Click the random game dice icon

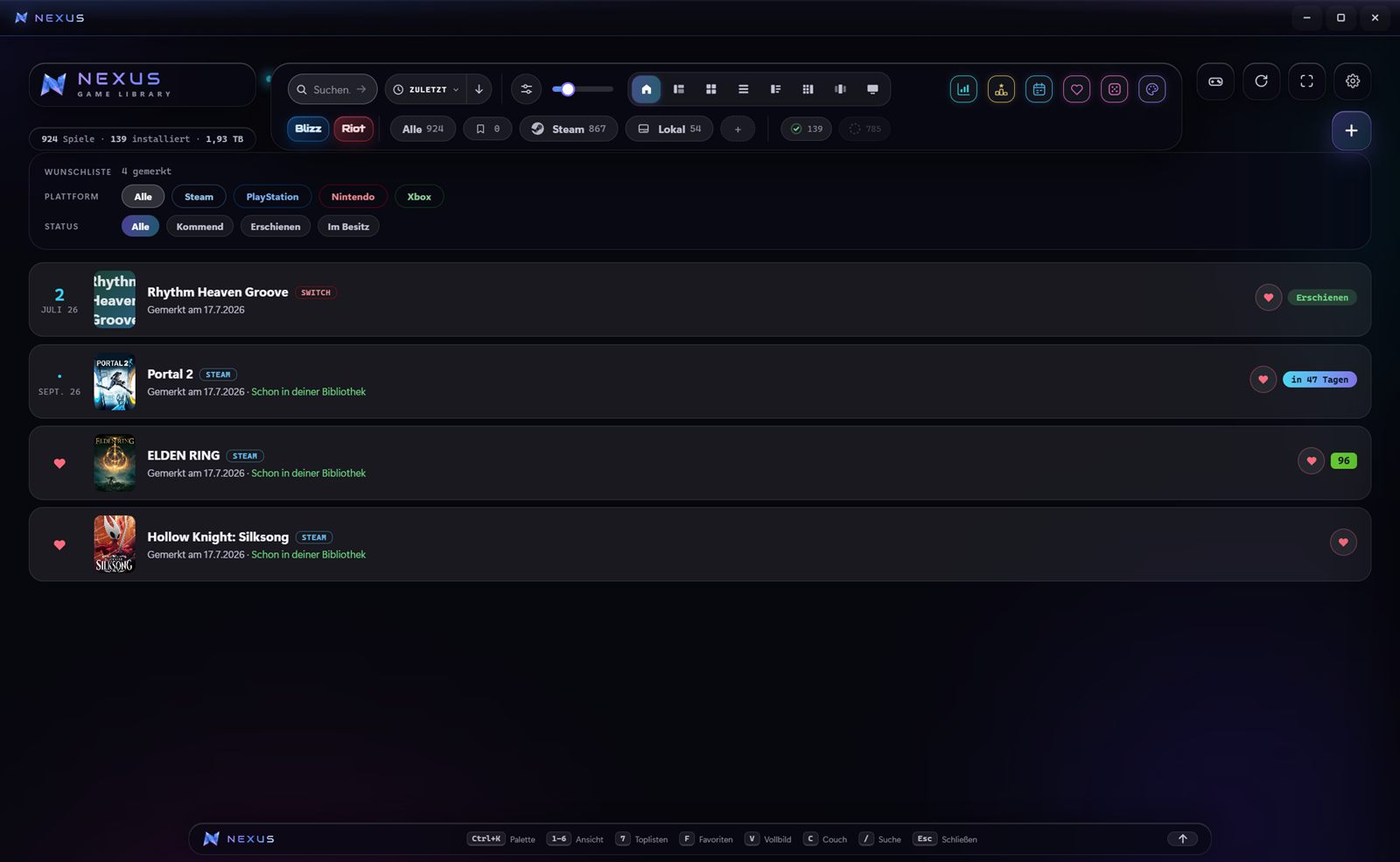click(x=1114, y=89)
